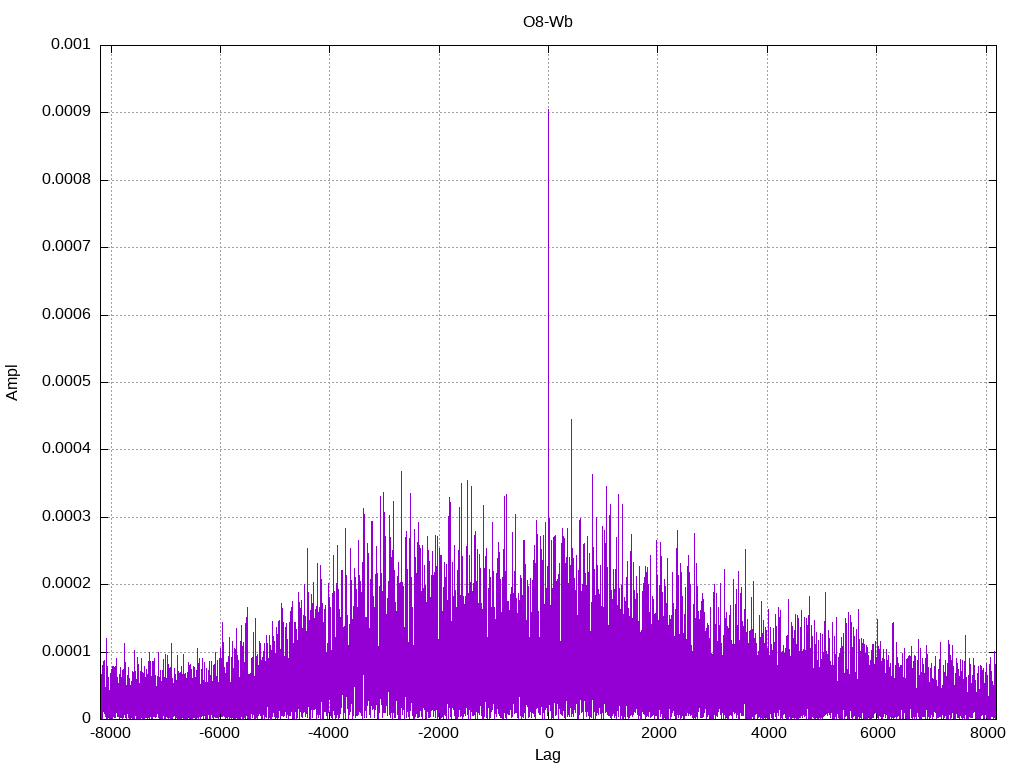1024x768 pixels.
Task: Click the Ampl y-axis label
Action: (x=13, y=382)
